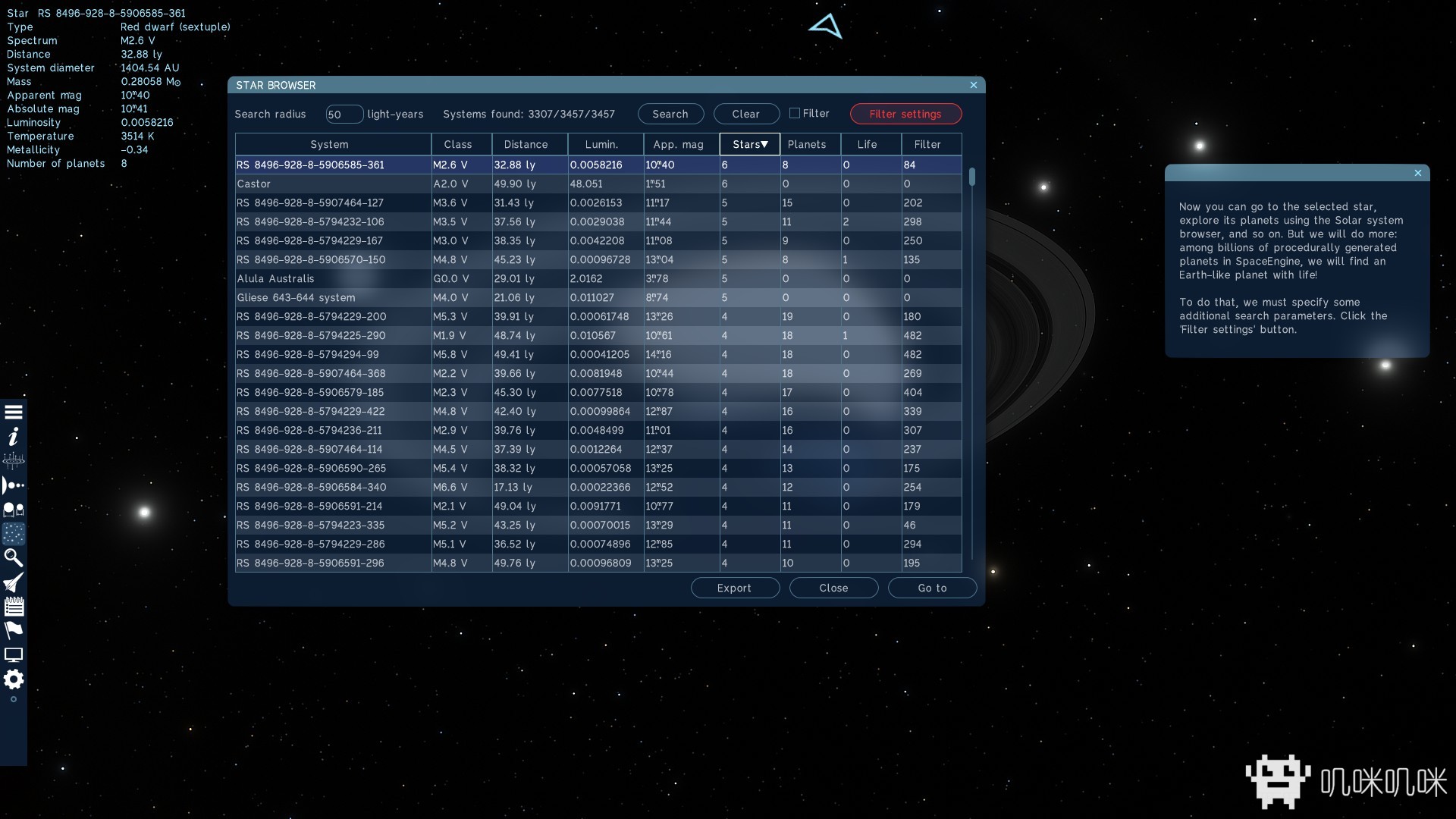Image resolution: width=1456 pixels, height=819 pixels.
Task: Select the info panel icon
Action: [x=14, y=436]
